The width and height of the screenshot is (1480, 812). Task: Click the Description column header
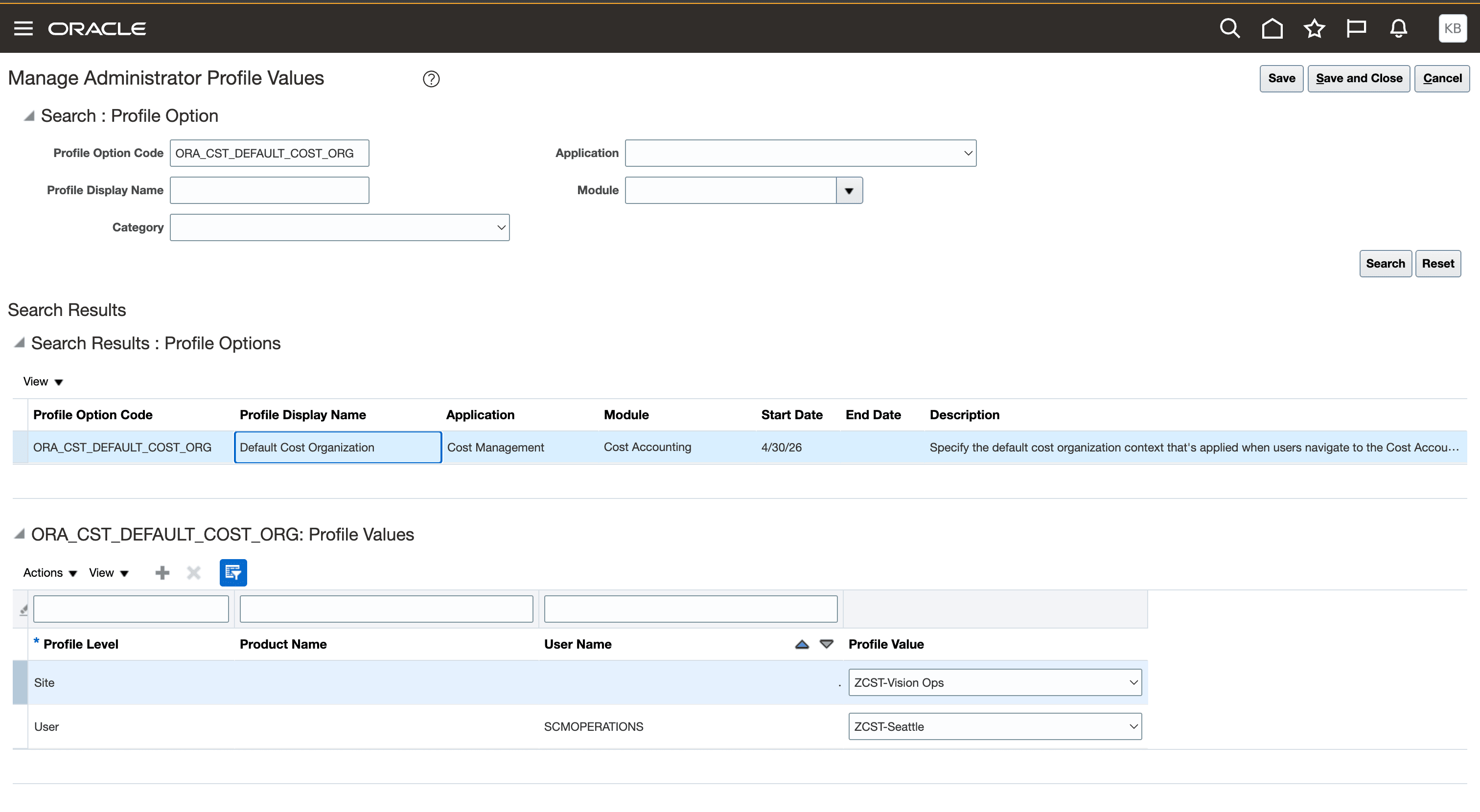[x=964, y=415]
